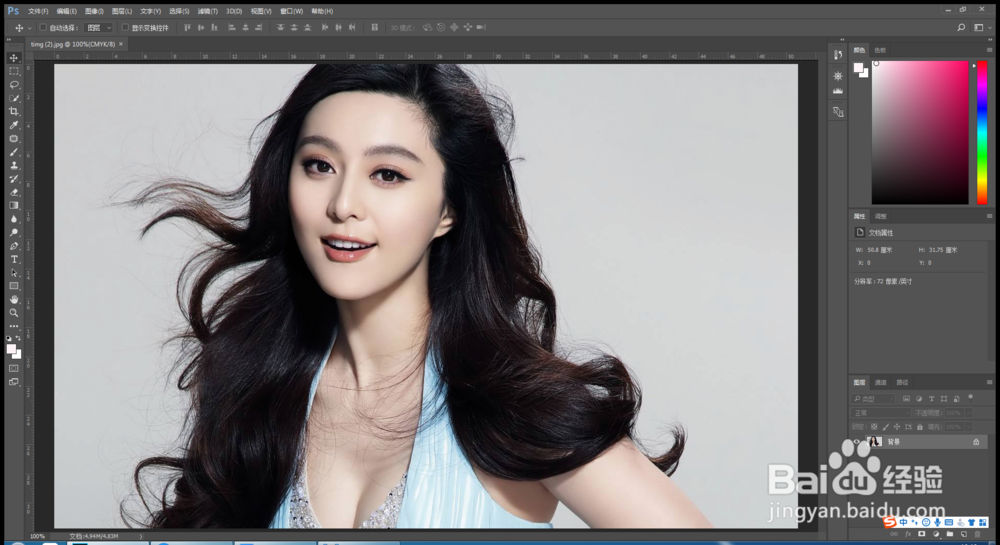Swap foreground and background colors
The height and width of the screenshot is (545, 1000).
[18, 338]
